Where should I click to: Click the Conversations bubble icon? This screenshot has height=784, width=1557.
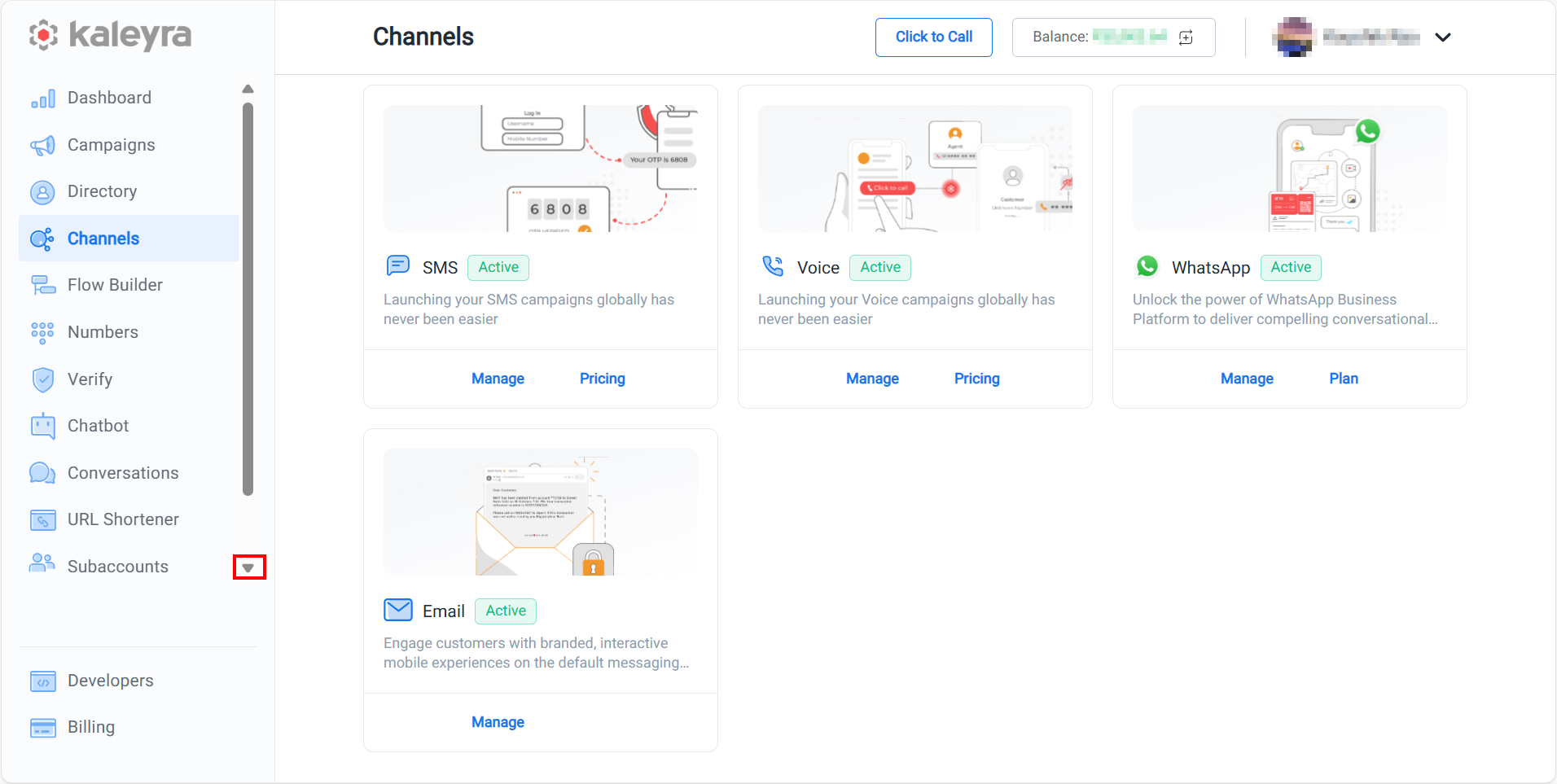(42, 473)
